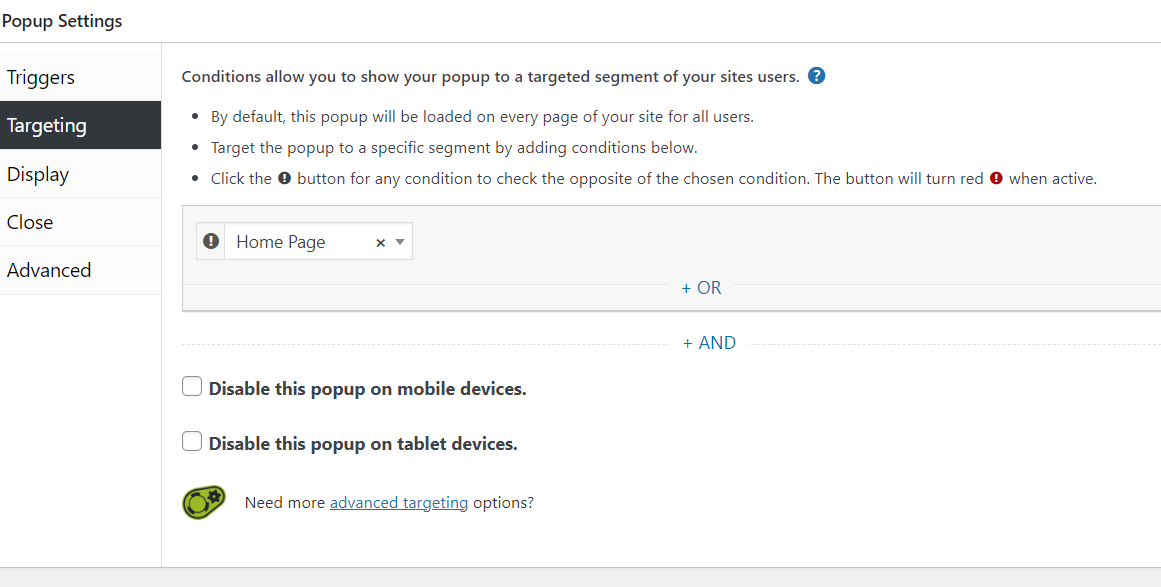
Task: Click the red exclamation icon in instructions
Action: pyautogui.click(x=996, y=179)
